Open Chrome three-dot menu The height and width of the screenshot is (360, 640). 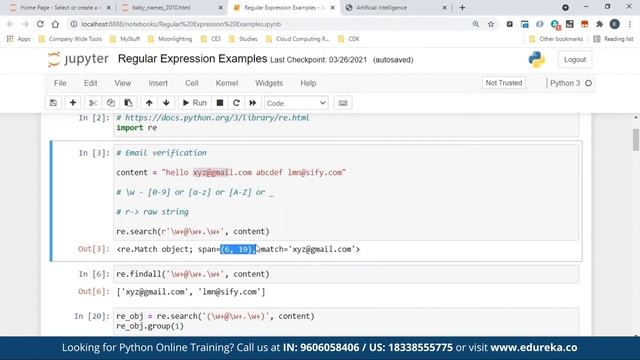coord(630,24)
